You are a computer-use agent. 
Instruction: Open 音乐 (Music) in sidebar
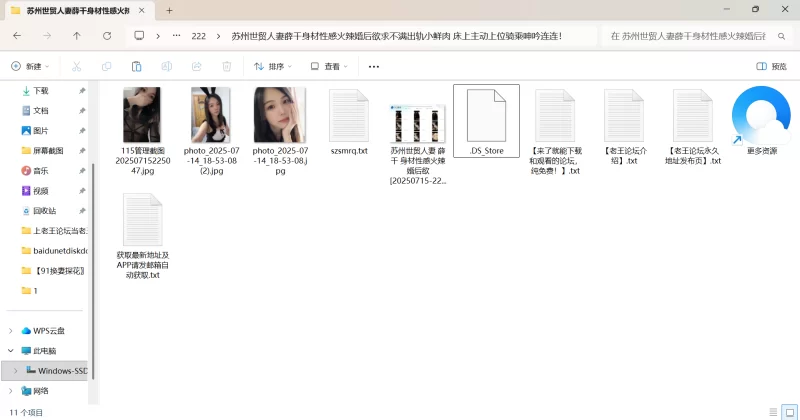pyautogui.click(x=40, y=170)
